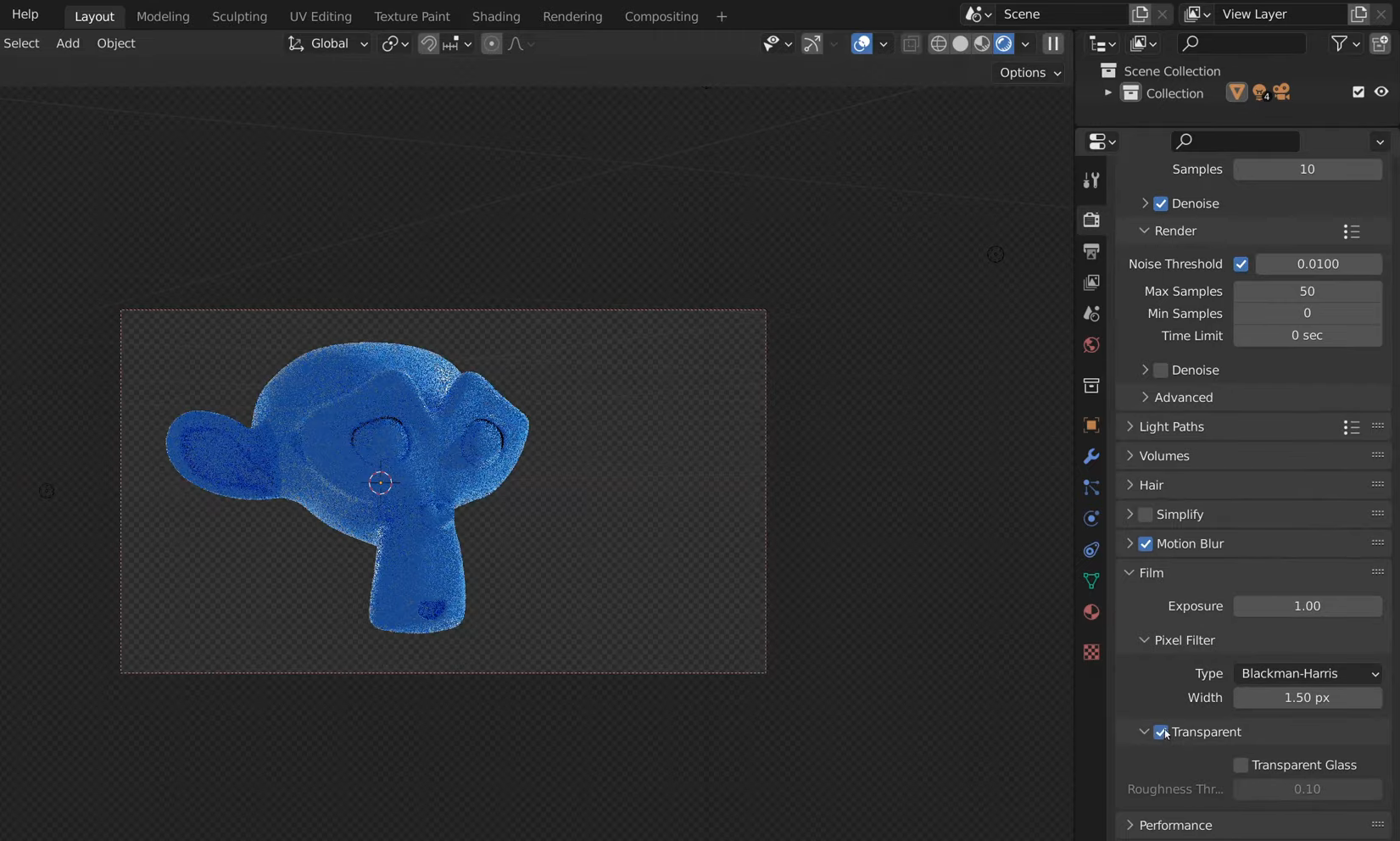This screenshot has width=1400, height=841.
Task: Uncheck the Transparent film checkbox
Action: point(1161,732)
